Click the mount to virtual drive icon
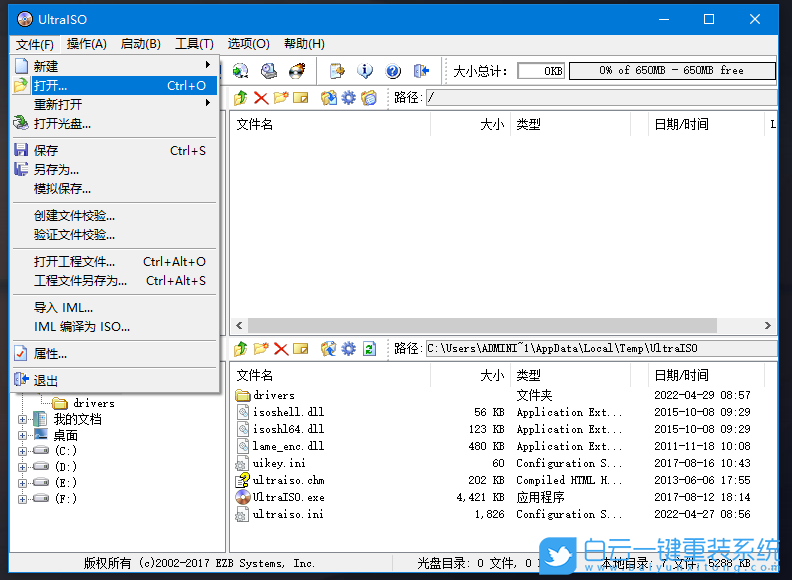This screenshot has height=580, width=792. [x=269, y=71]
